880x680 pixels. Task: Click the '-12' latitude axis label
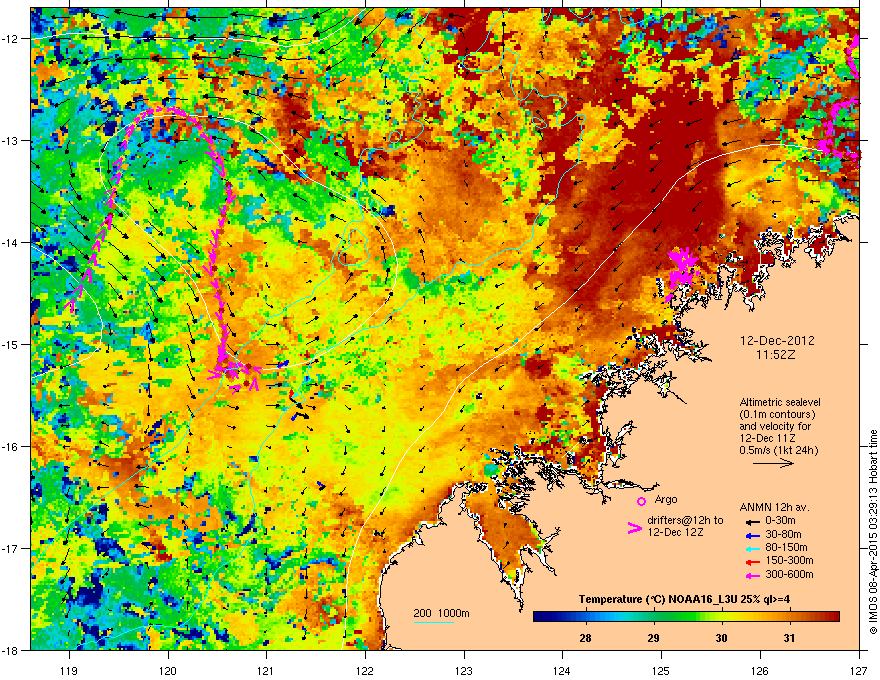(11, 39)
